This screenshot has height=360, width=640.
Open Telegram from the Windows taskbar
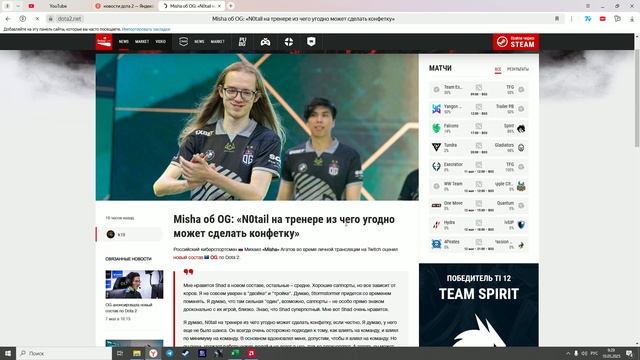[169, 353]
